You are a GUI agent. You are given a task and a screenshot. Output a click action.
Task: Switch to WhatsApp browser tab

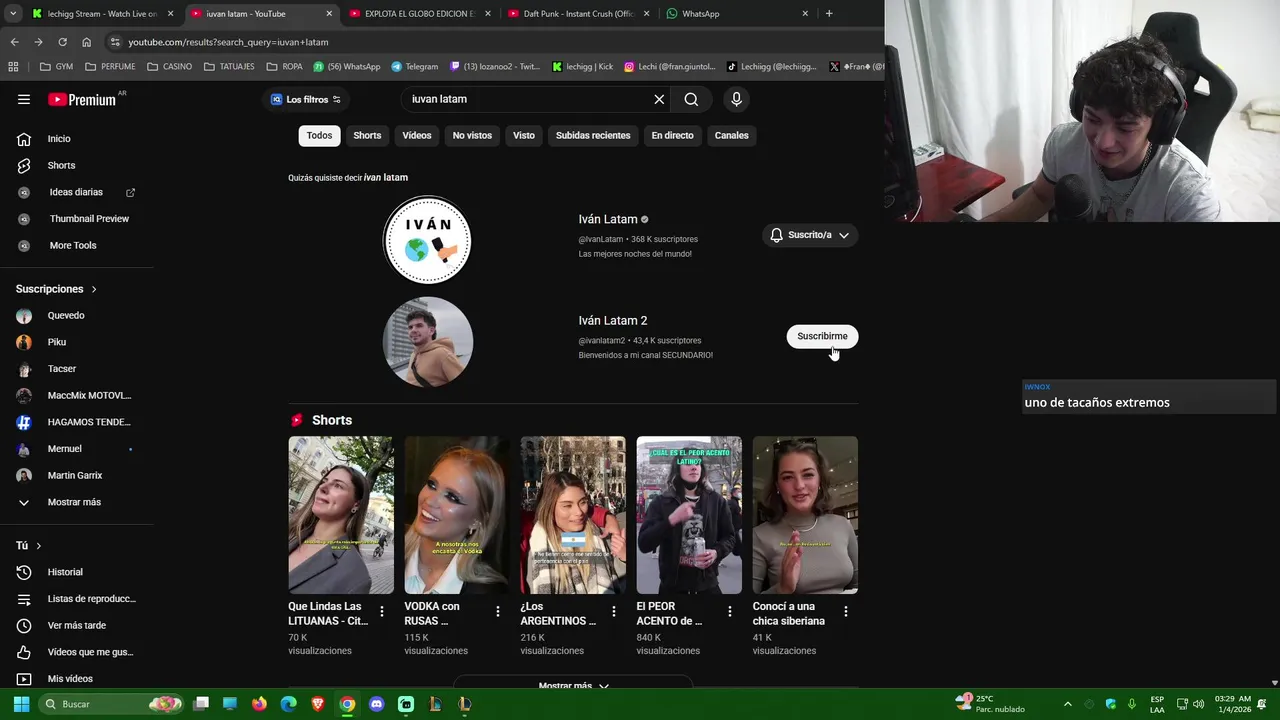(735, 13)
